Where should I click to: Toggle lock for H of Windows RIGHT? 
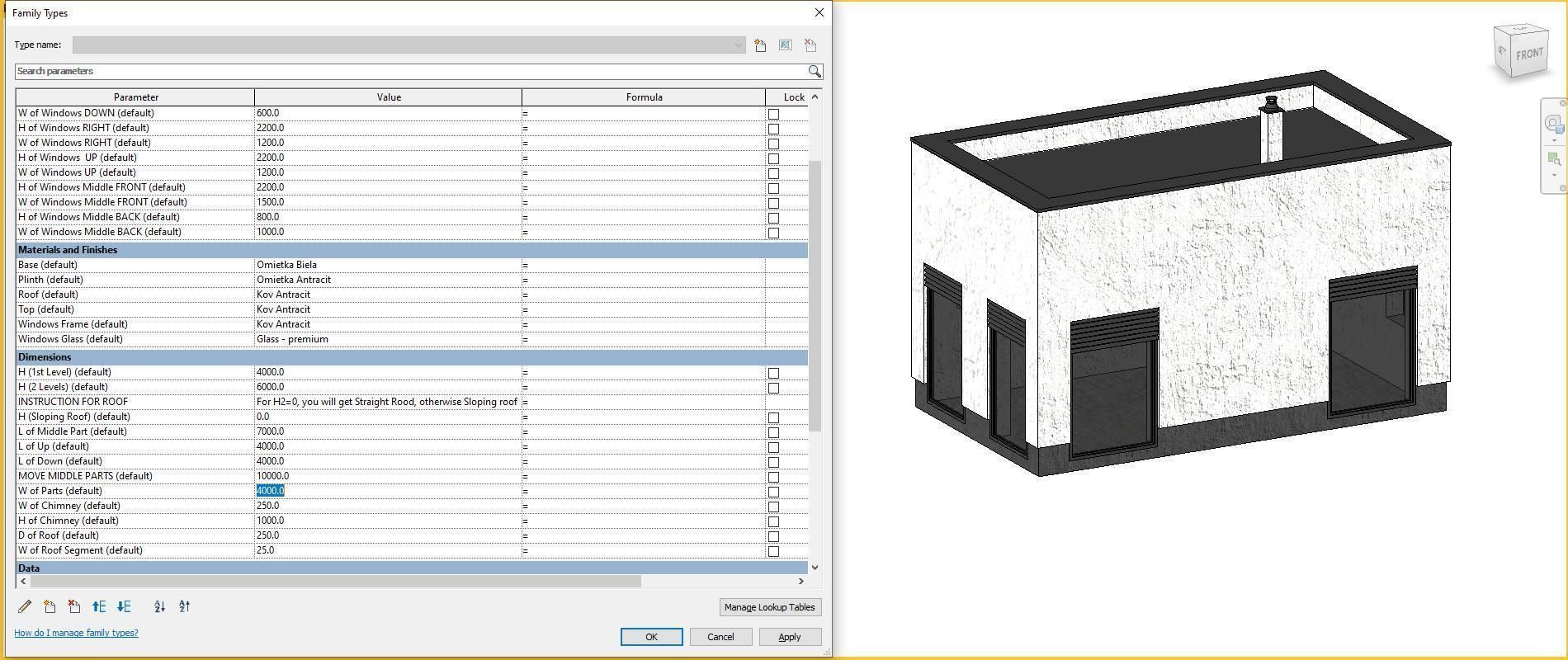pyautogui.click(x=773, y=129)
